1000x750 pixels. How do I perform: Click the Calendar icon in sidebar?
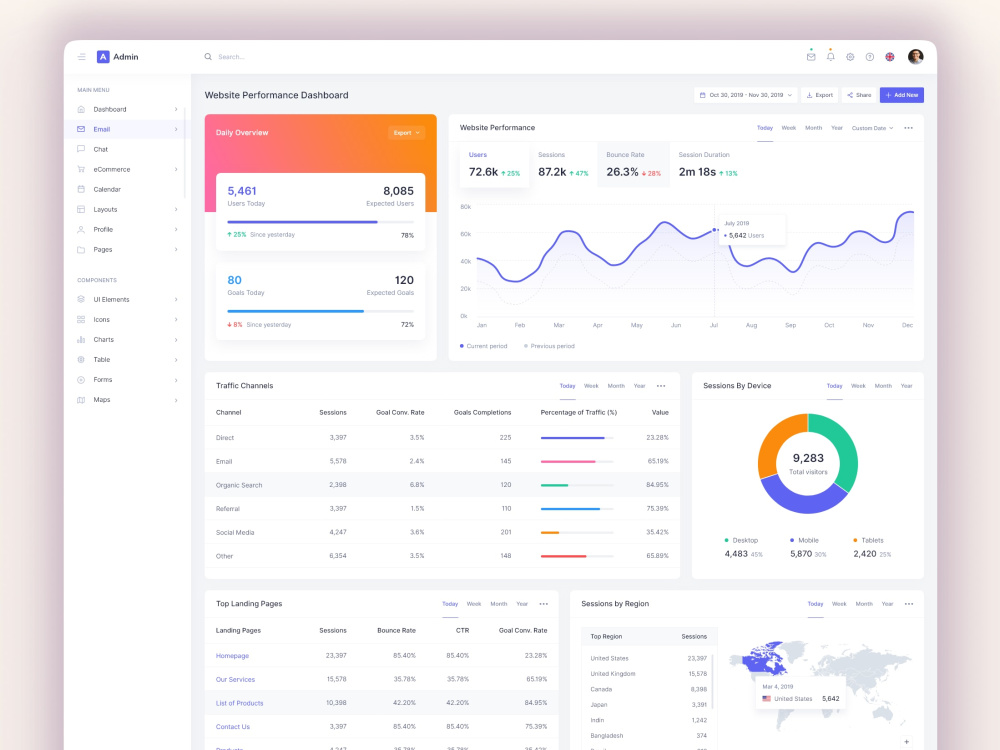click(x=81, y=189)
